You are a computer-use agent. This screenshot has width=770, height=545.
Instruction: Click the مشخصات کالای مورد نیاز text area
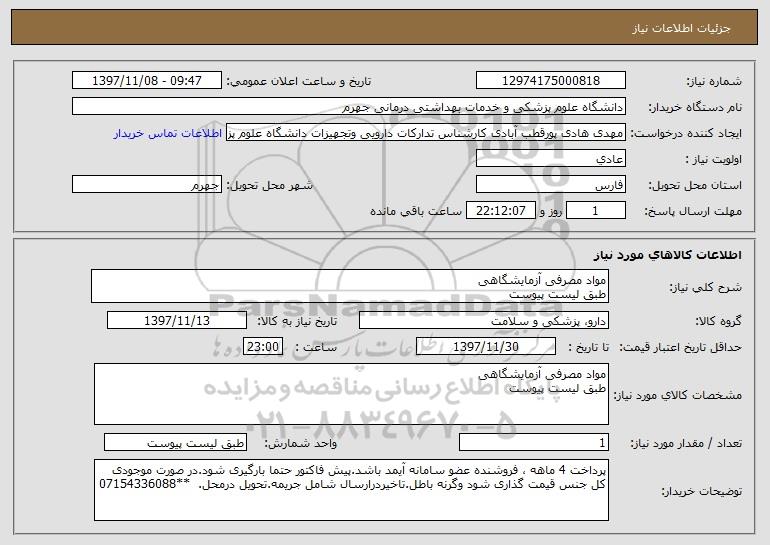[x=351, y=394]
